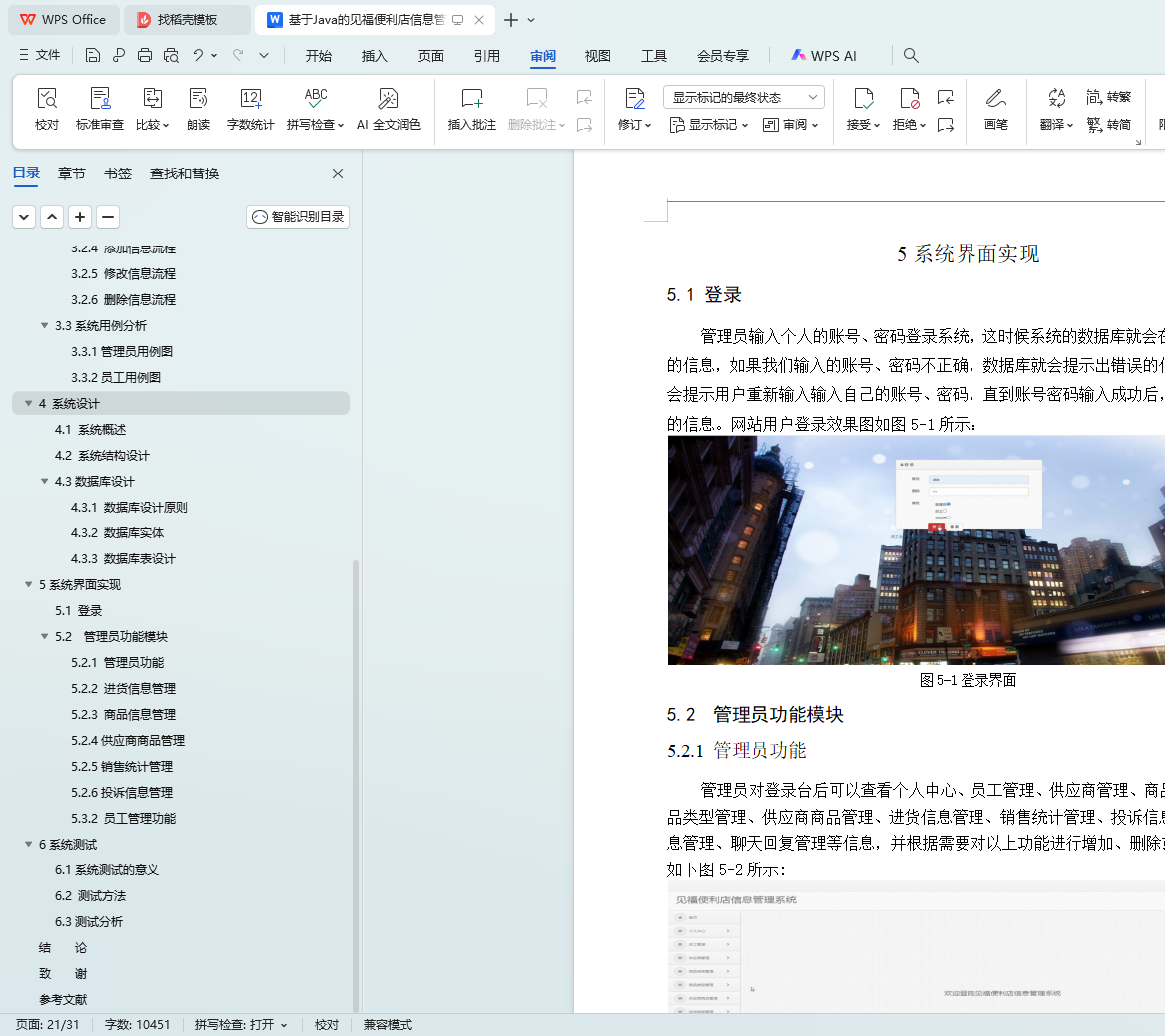
Task: Click 校对 in the status bar
Action: point(327,1025)
